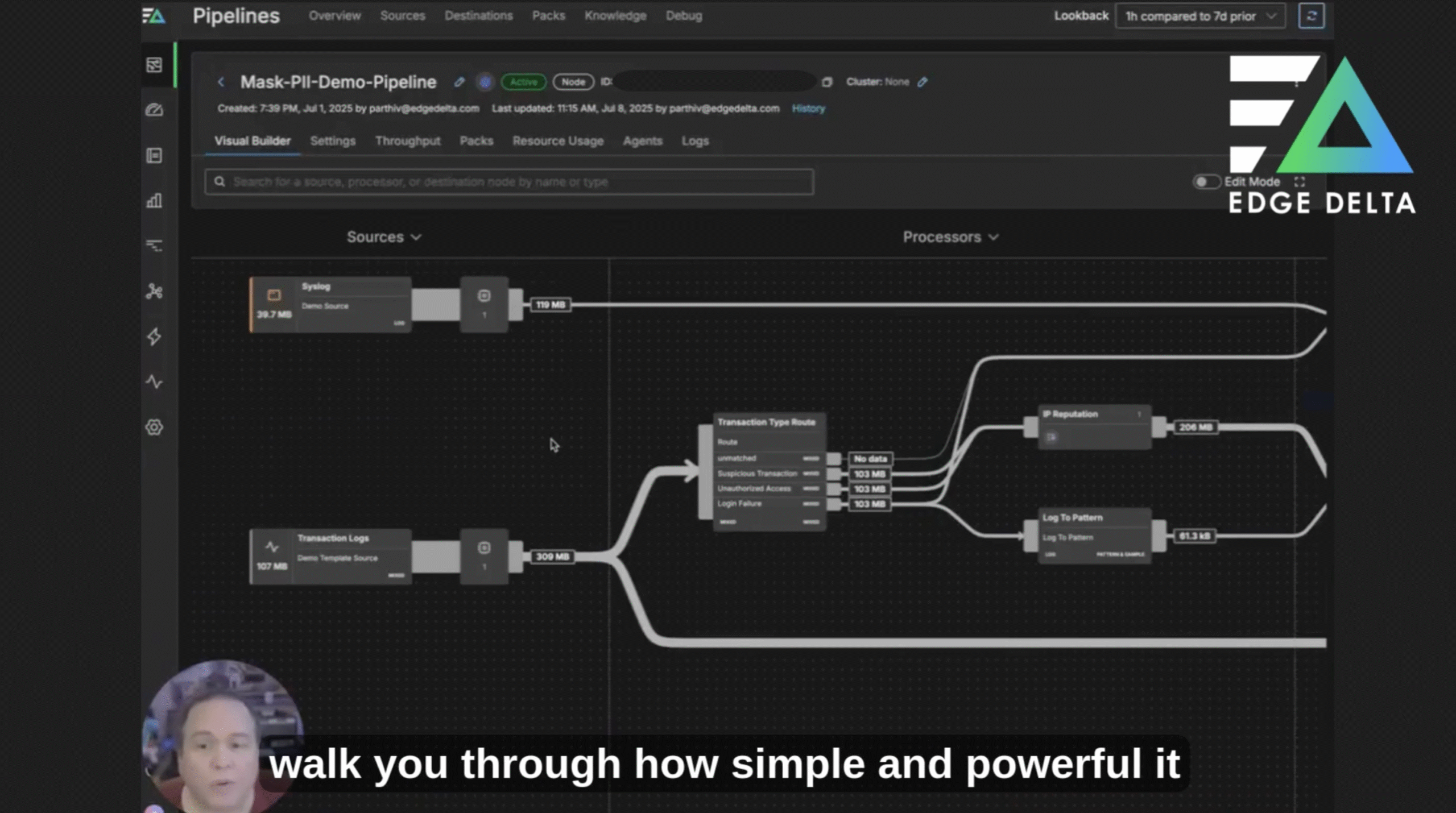Open the pipeline History link
The height and width of the screenshot is (813, 1456).
tap(808, 109)
